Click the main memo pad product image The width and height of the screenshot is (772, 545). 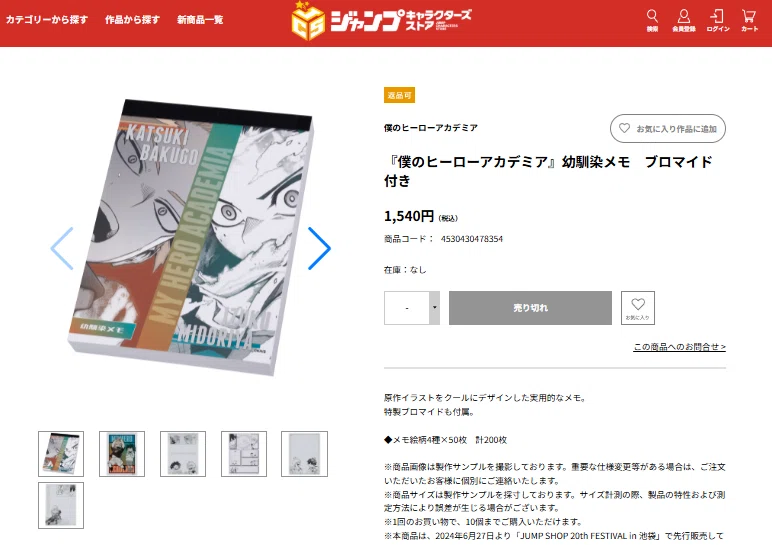coord(191,237)
